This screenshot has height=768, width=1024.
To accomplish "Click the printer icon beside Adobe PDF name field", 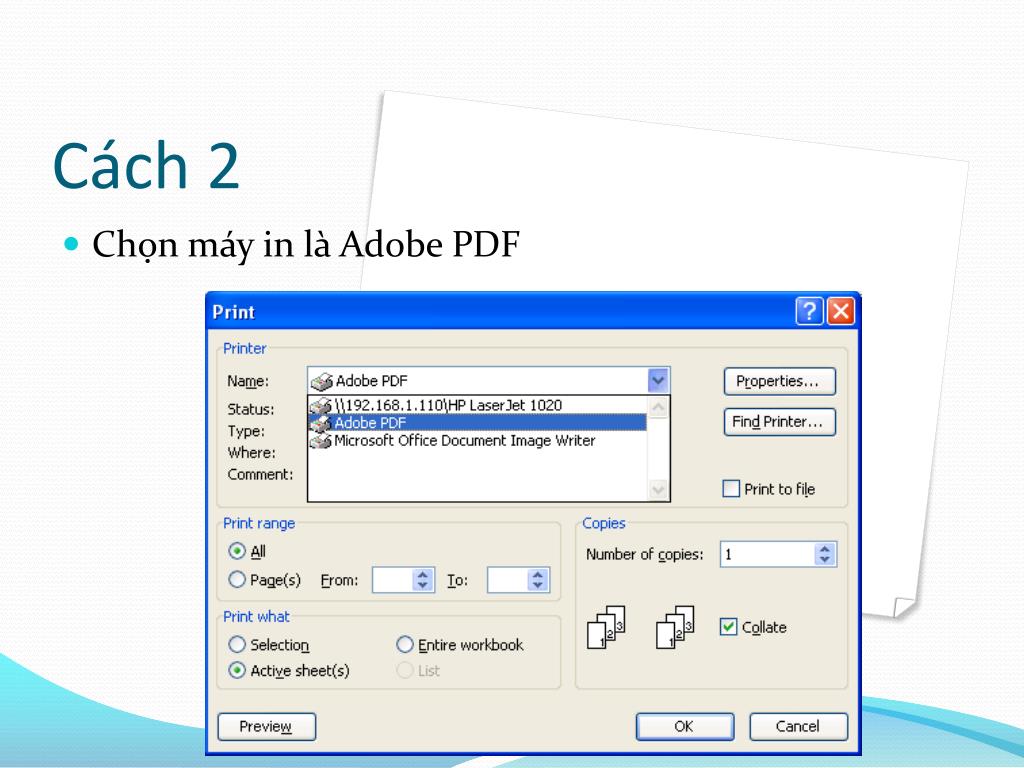I will [321, 381].
